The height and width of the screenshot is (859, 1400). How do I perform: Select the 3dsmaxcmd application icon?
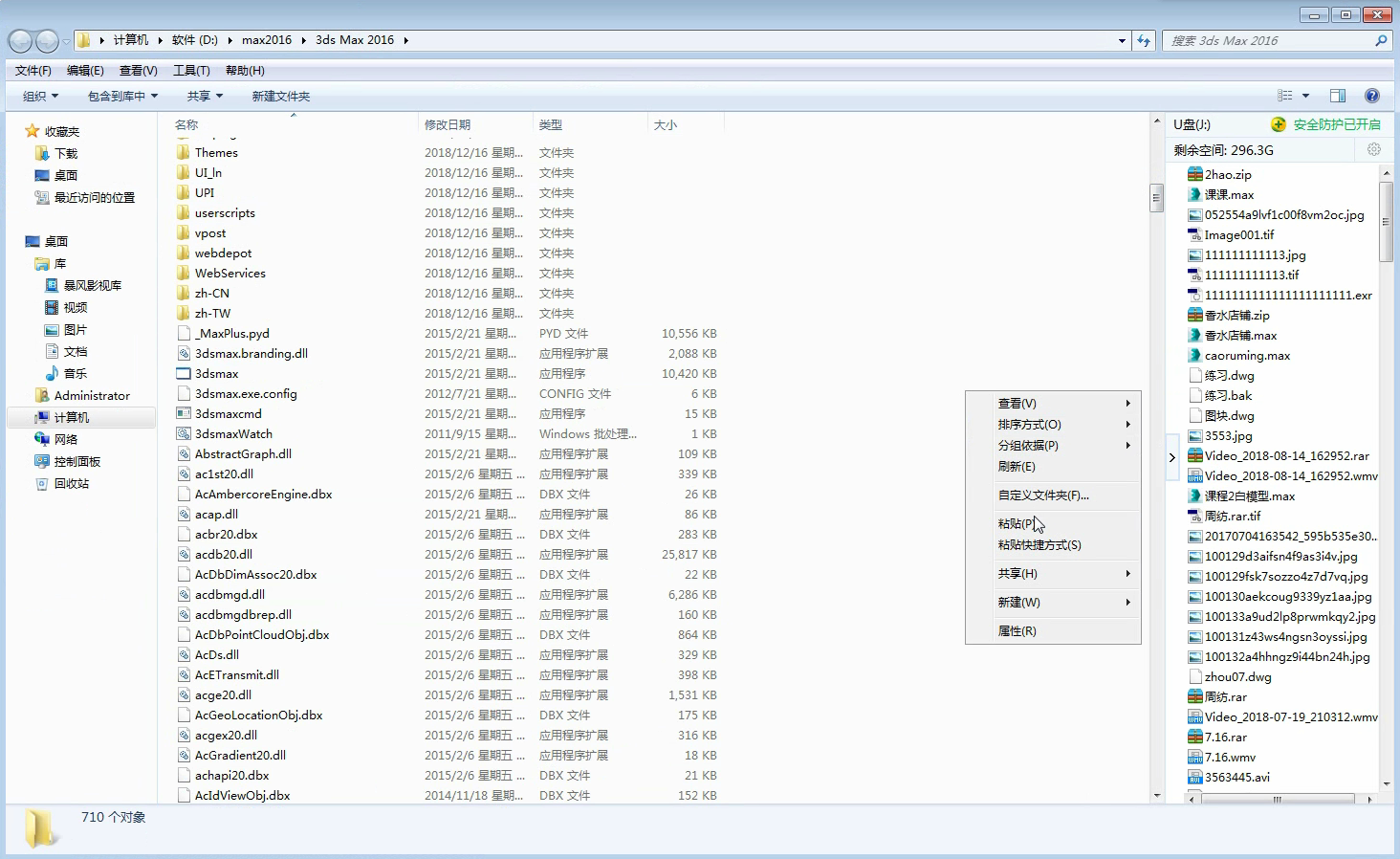click(184, 414)
